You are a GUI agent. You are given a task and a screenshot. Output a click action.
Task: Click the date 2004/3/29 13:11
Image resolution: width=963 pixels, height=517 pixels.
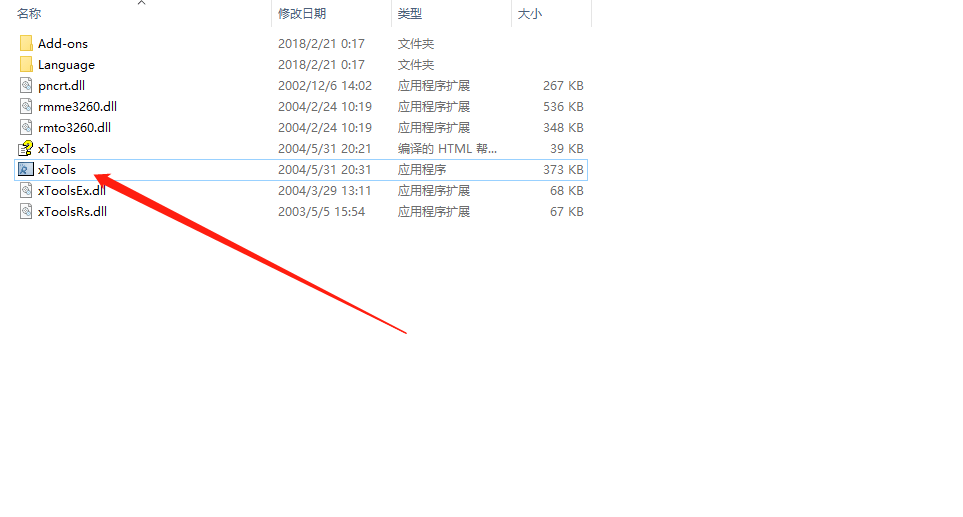(x=325, y=190)
